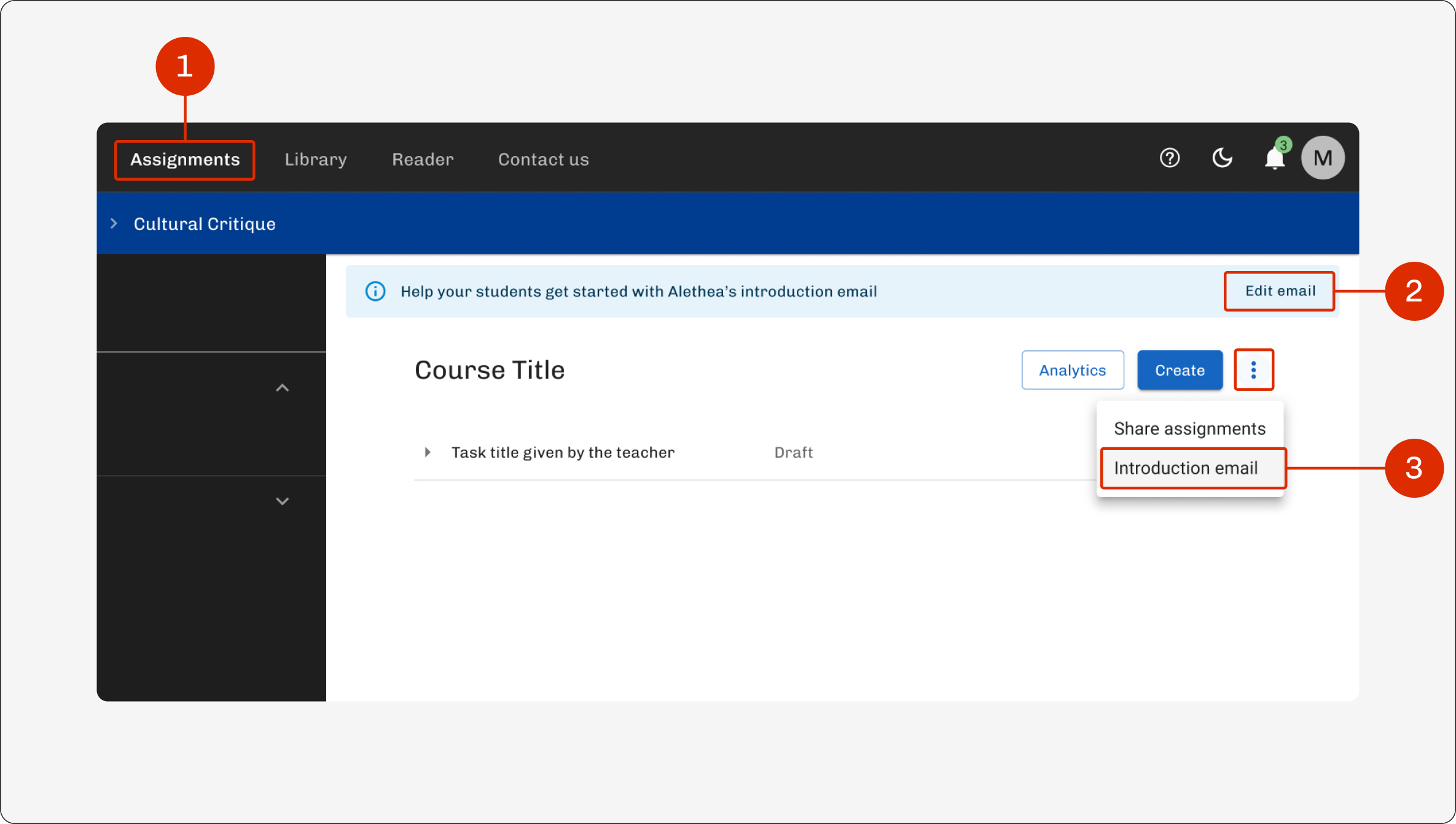This screenshot has width=1456, height=824.
Task: Click the introduction email help message text
Action: click(638, 291)
